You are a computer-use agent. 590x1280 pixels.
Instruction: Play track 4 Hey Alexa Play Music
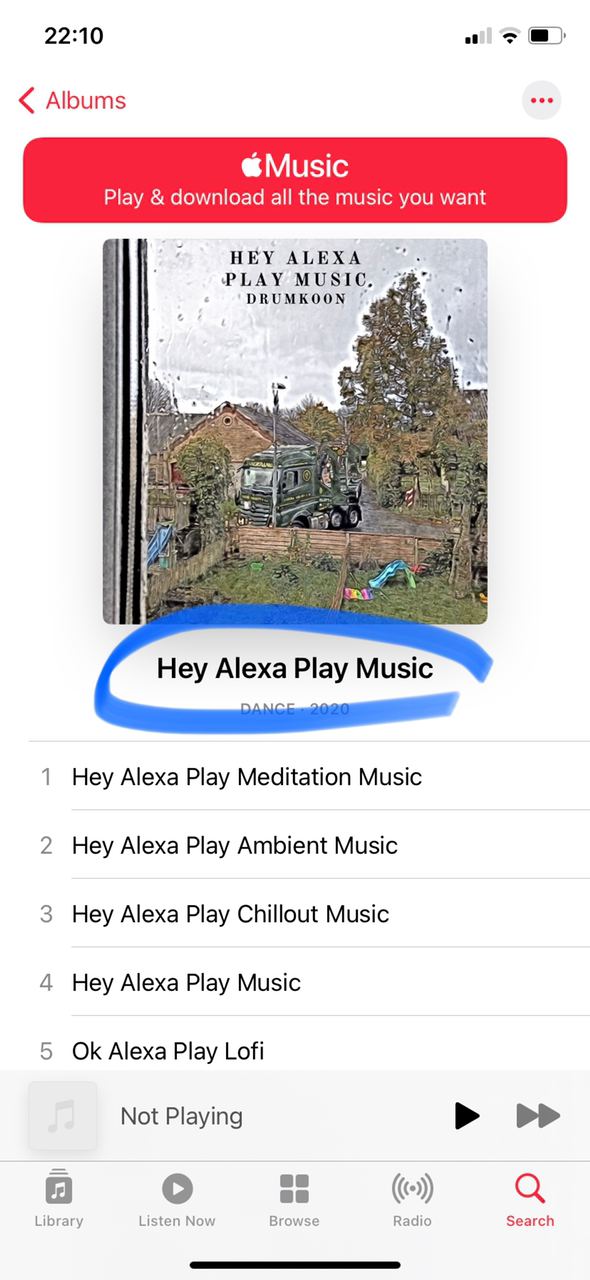[309, 983]
